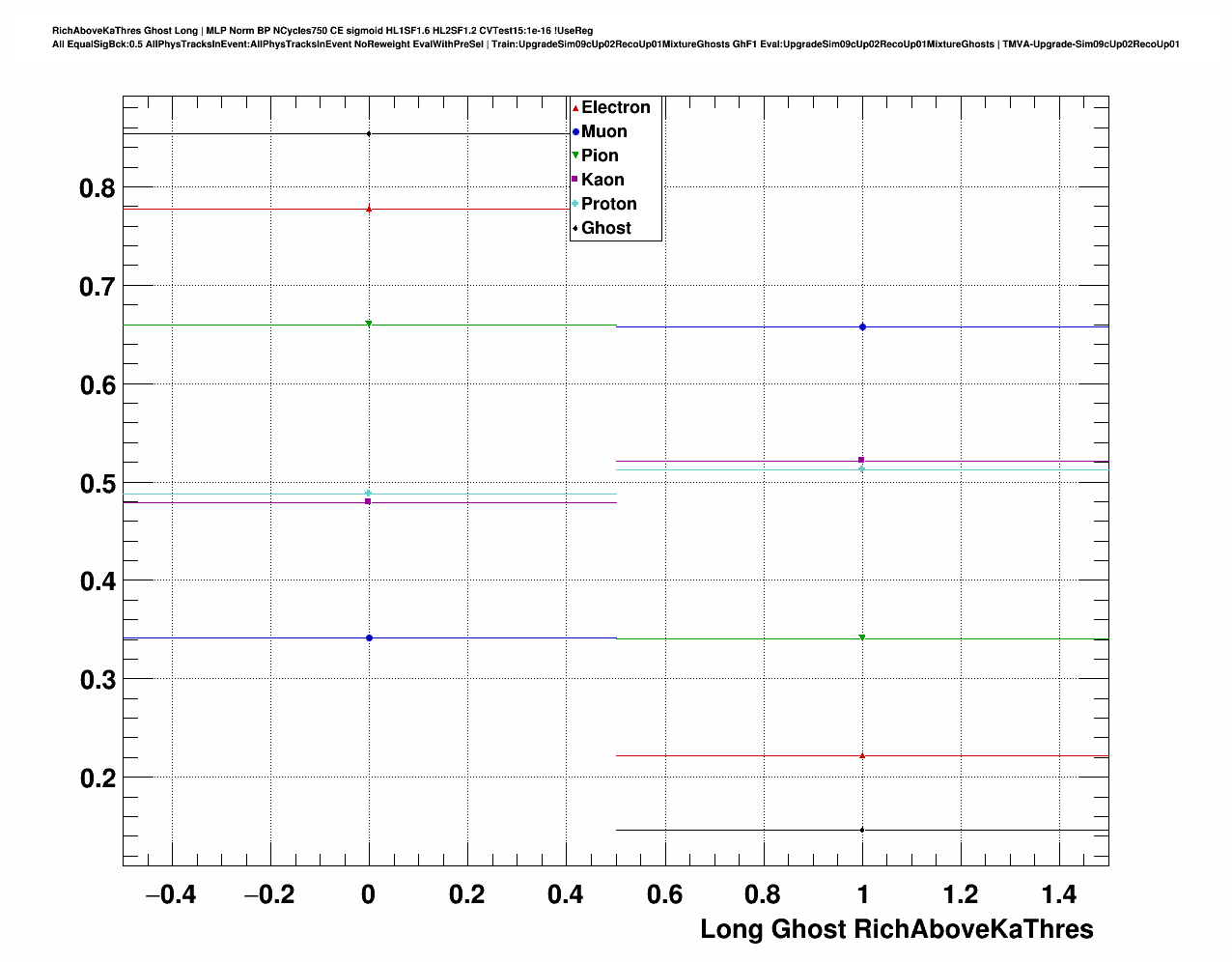Select the Proton text label in legend

(x=608, y=204)
